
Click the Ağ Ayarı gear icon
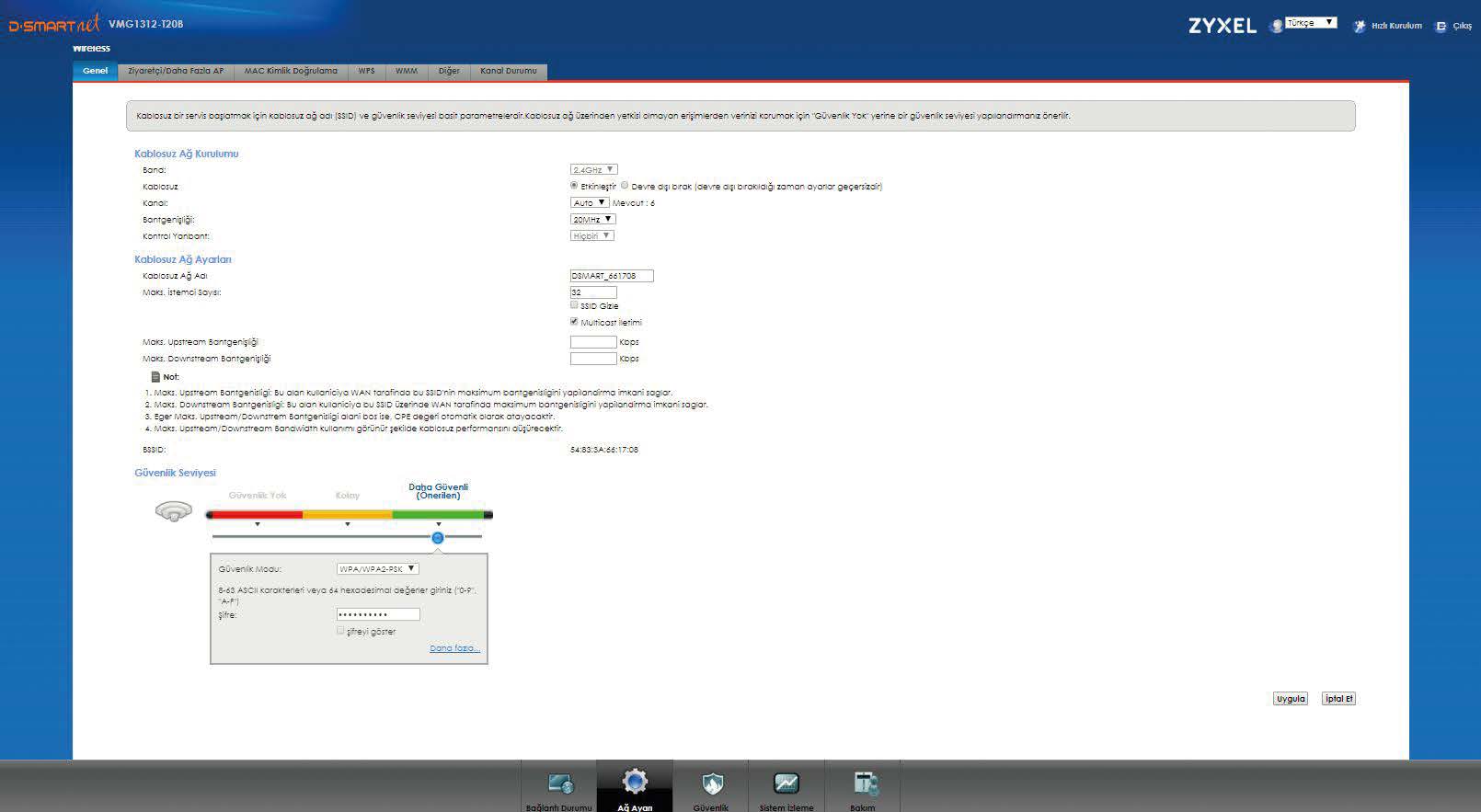[635, 783]
